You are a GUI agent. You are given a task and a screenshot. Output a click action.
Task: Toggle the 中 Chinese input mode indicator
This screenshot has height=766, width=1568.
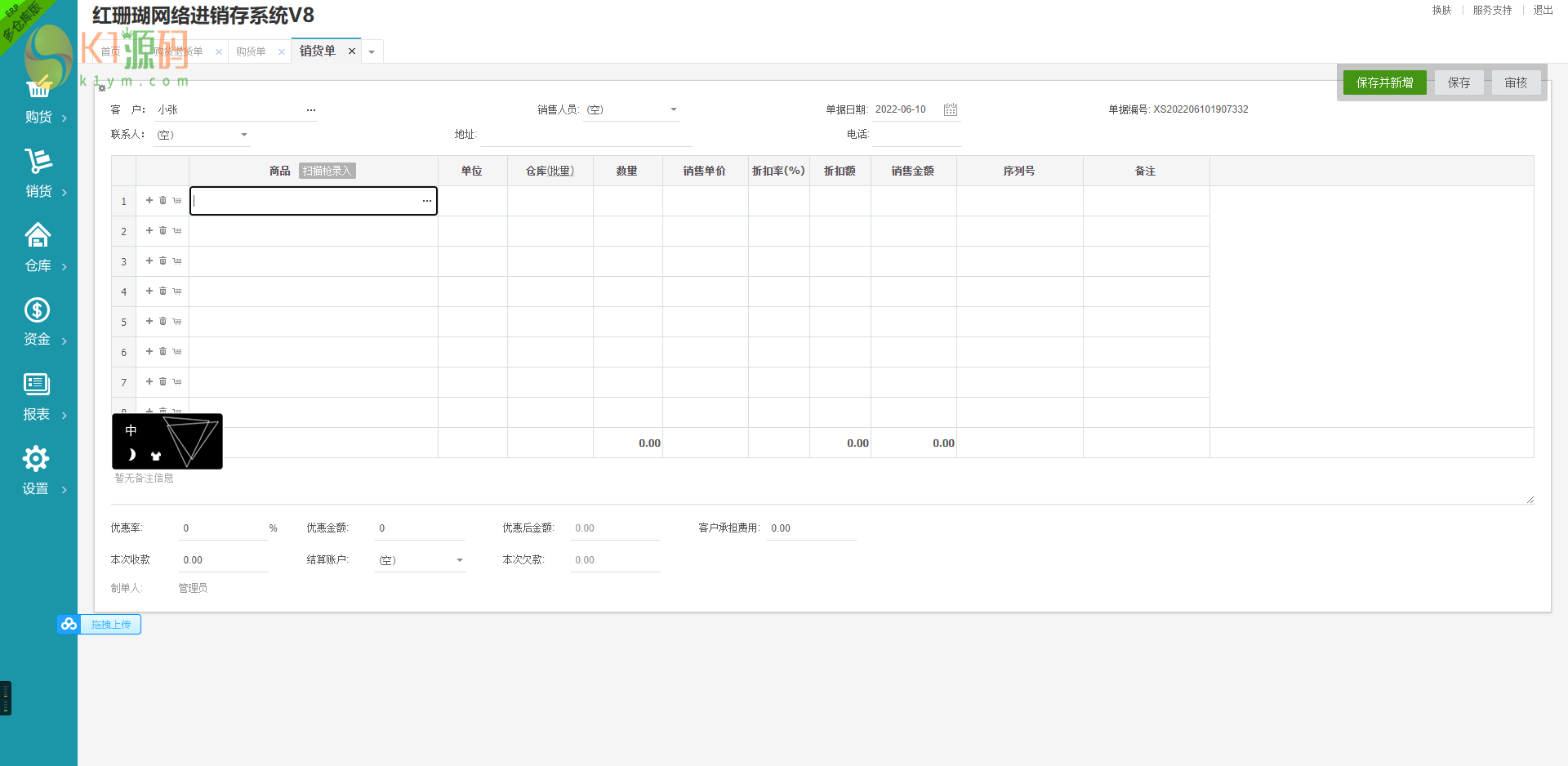[x=131, y=430]
